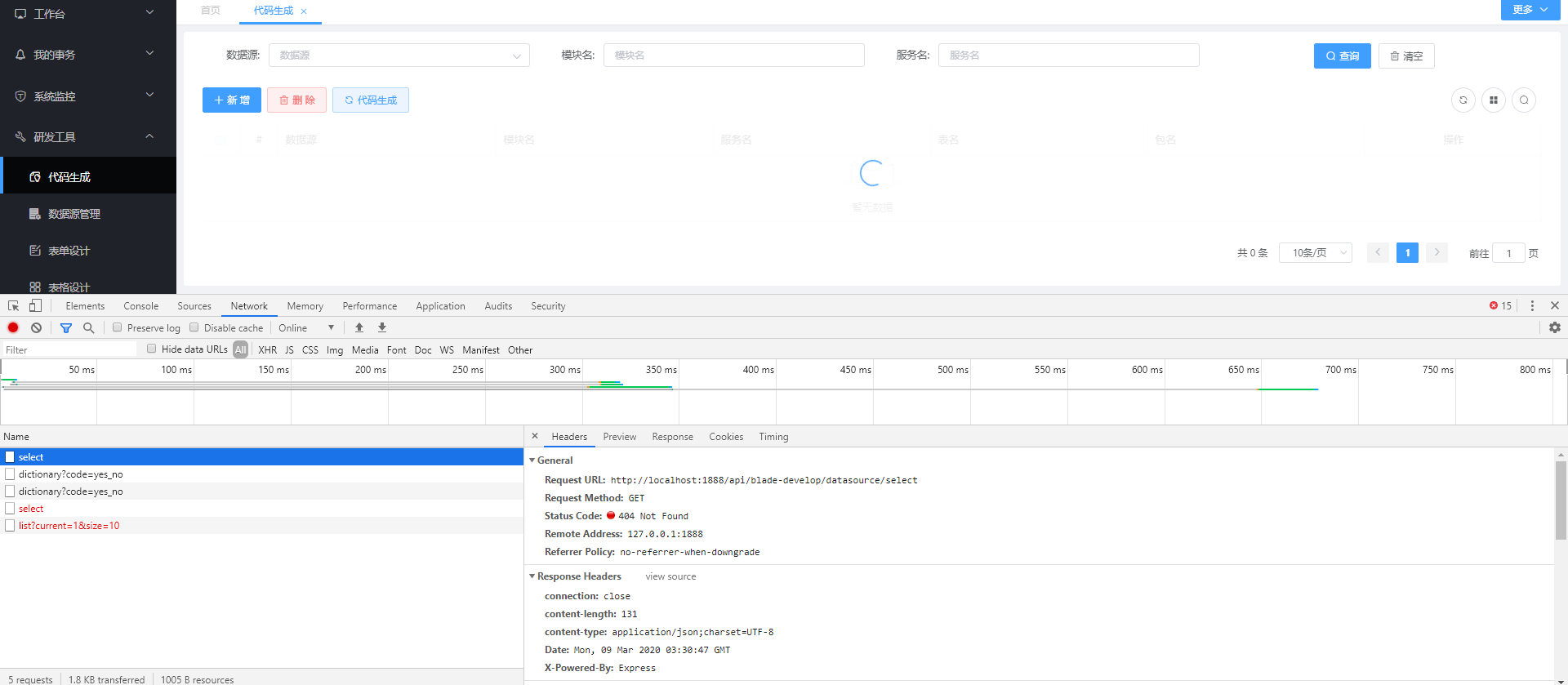Click the 清空 clear button
This screenshot has width=1568, height=685.
tap(1406, 56)
